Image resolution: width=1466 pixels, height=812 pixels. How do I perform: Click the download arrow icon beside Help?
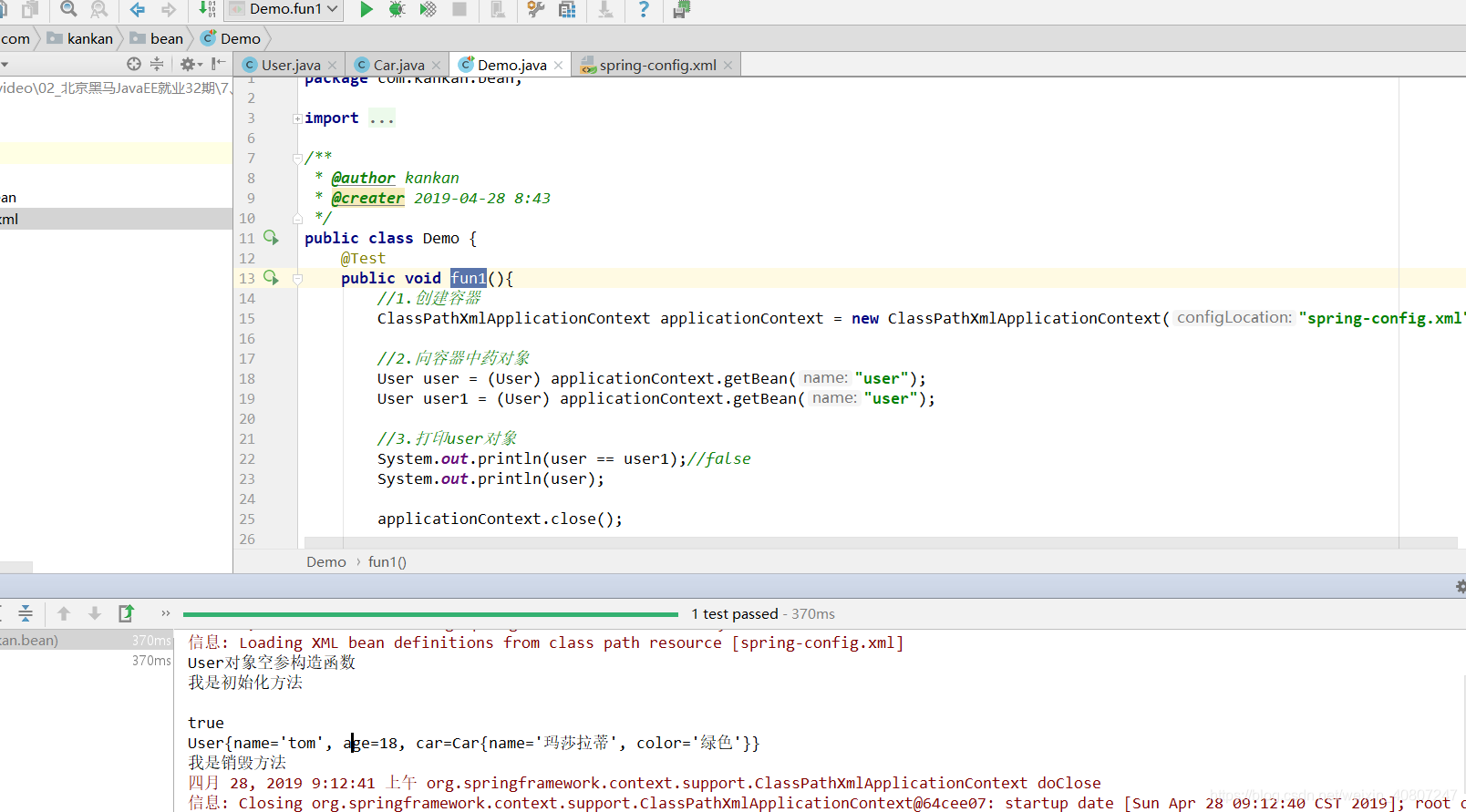605,9
